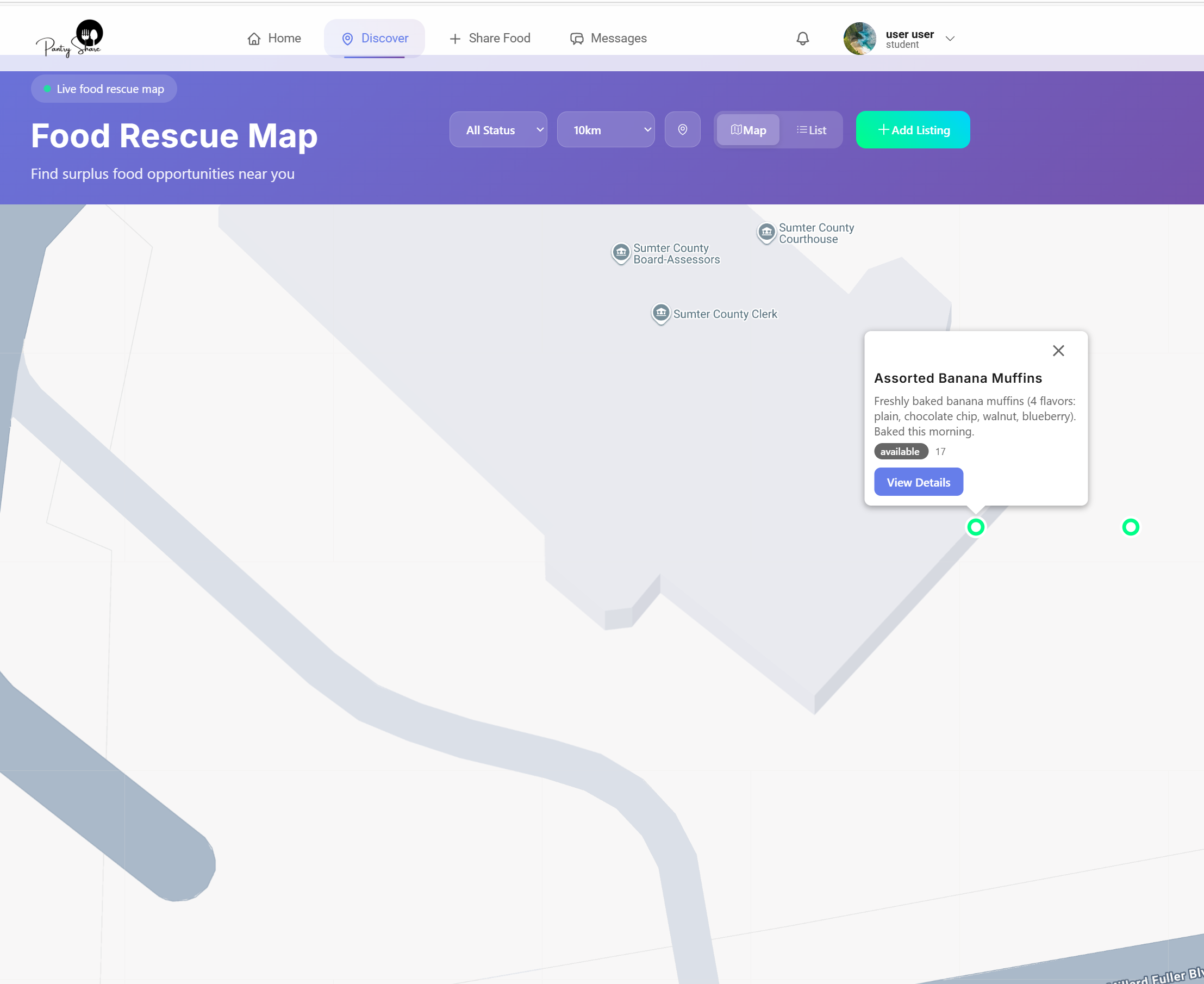This screenshot has width=1204, height=984.
Task: Expand the user account menu chevron
Action: tap(950, 39)
